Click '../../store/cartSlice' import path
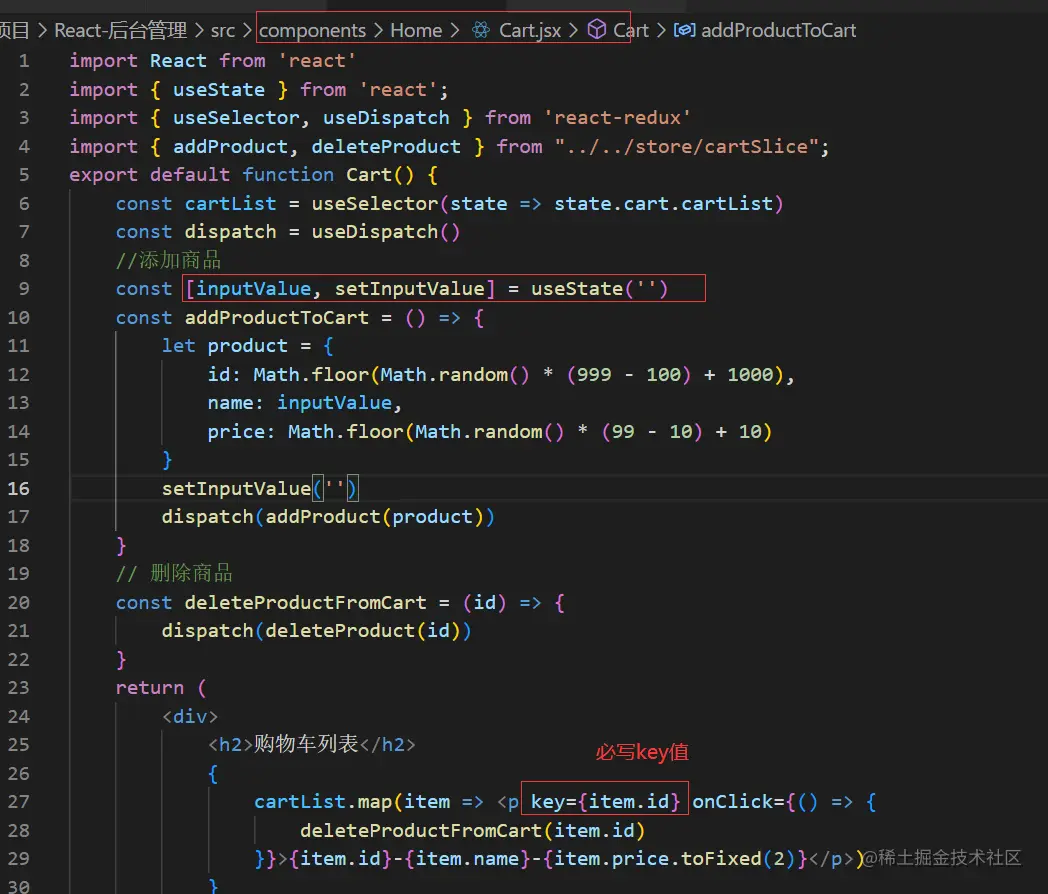1048x894 pixels. click(x=687, y=146)
